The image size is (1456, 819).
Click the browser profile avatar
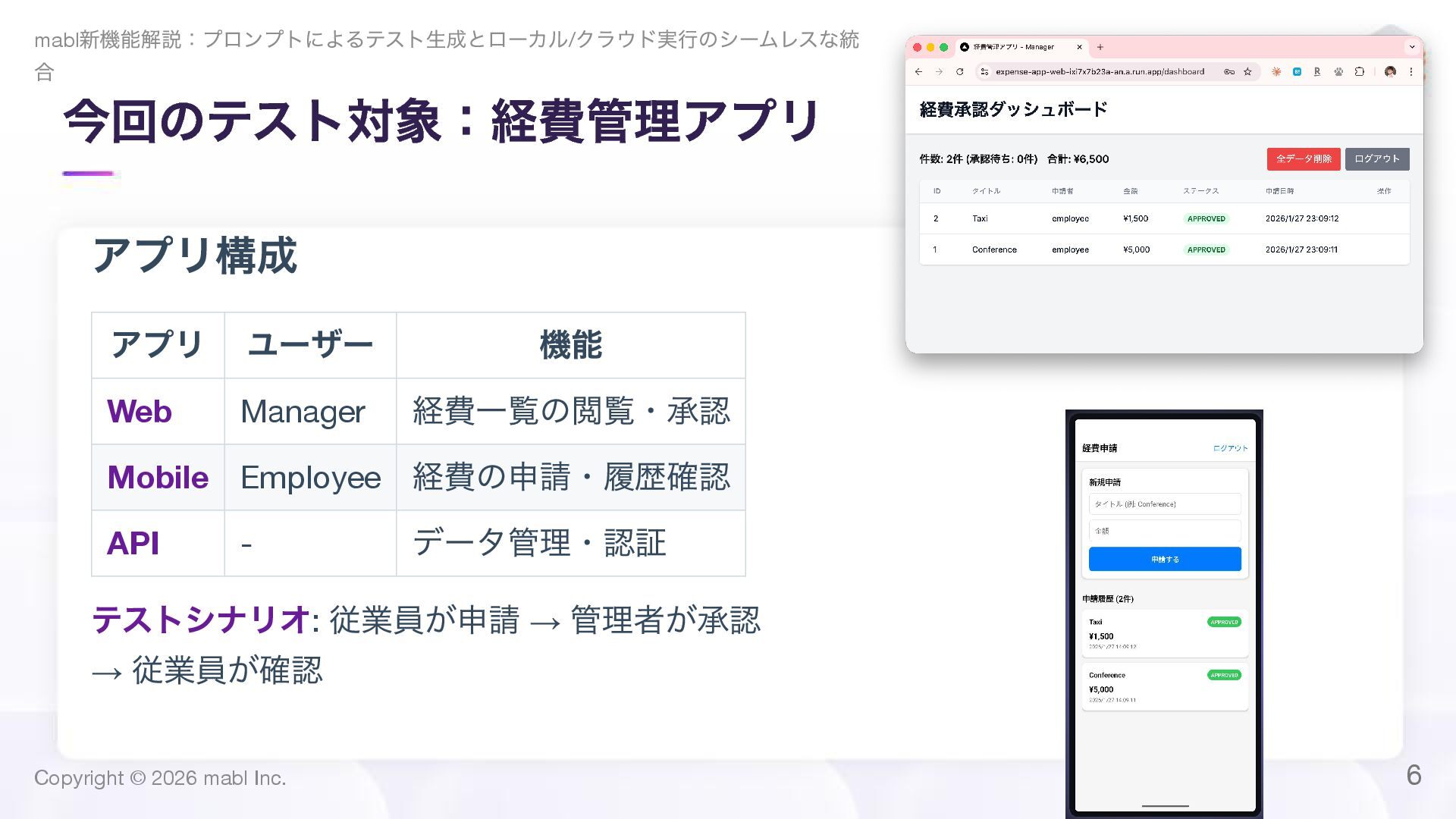click(1390, 72)
